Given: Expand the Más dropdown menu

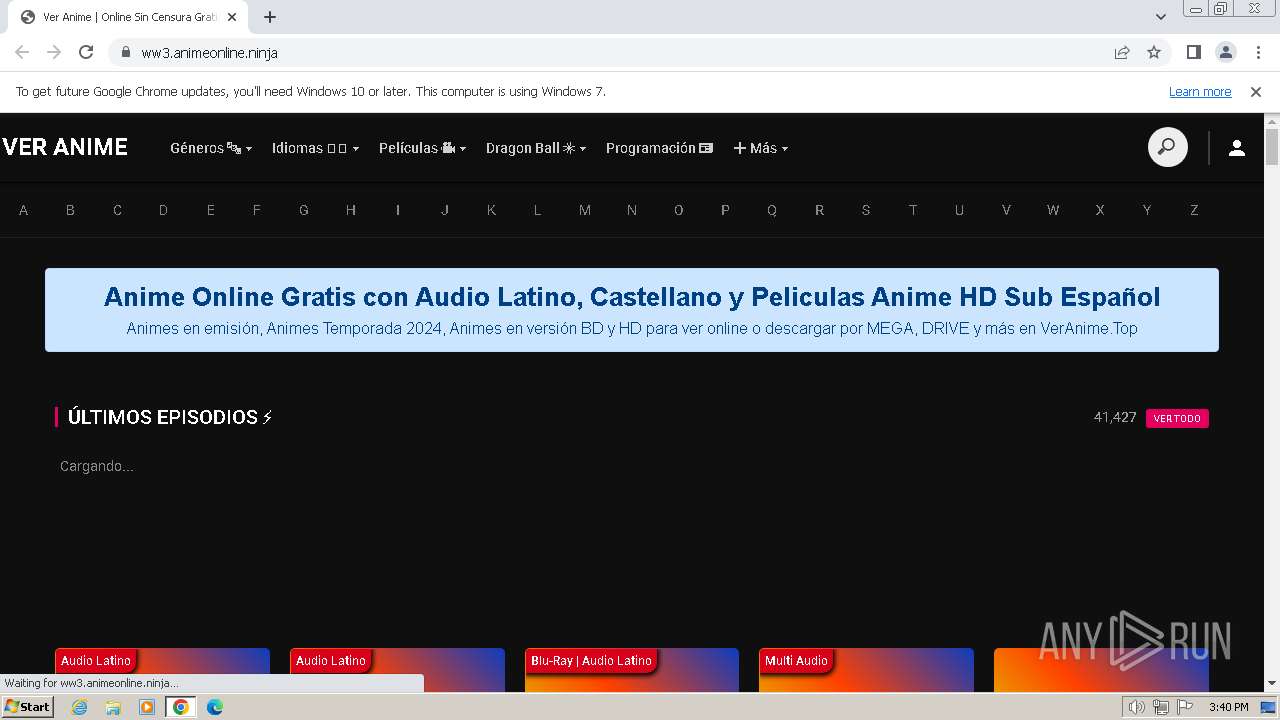Looking at the screenshot, I should [x=761, y=148].
